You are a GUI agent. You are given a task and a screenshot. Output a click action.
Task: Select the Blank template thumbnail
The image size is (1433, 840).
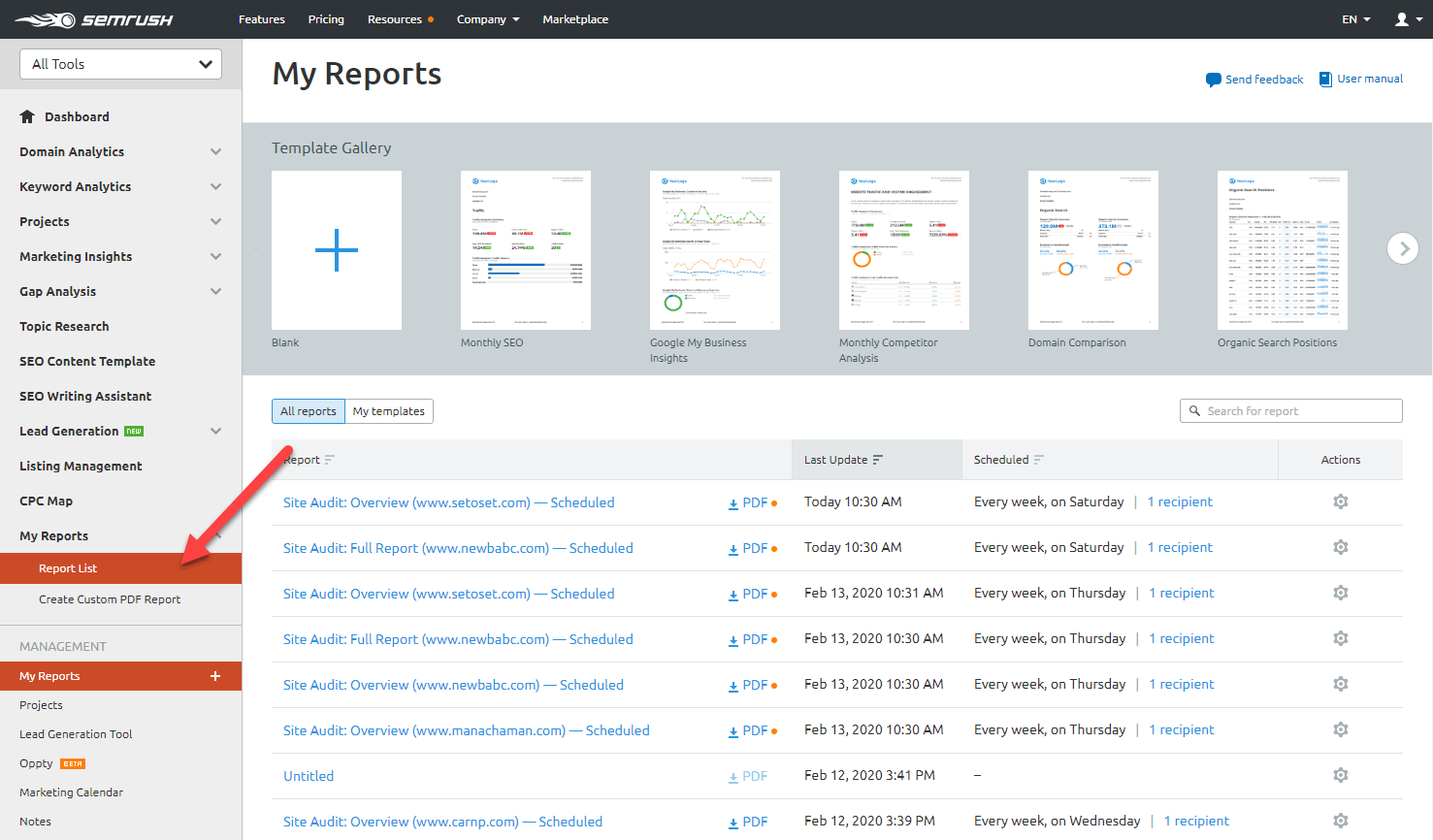pos(336,249)
